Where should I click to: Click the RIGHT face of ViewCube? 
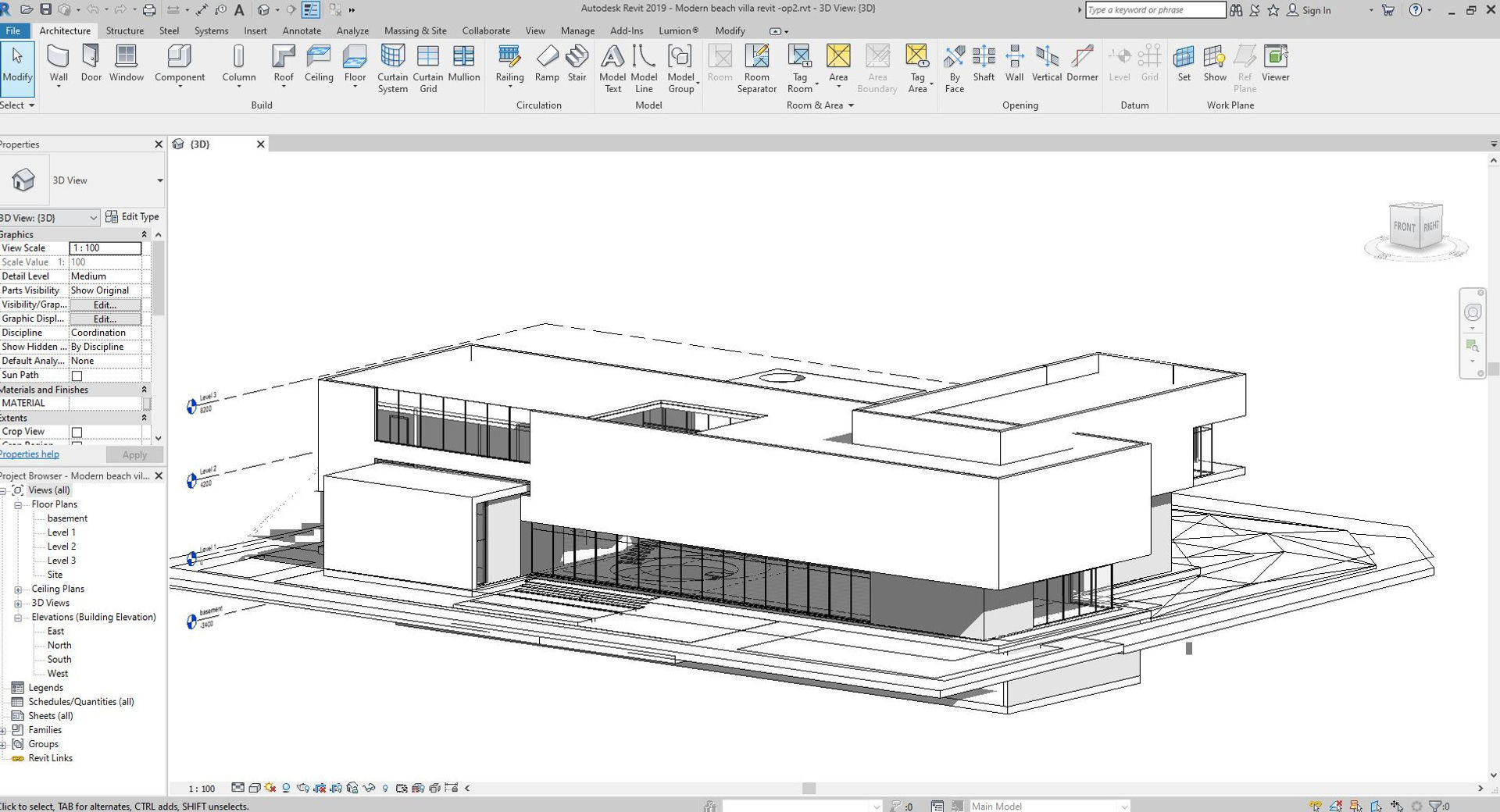1430,226
